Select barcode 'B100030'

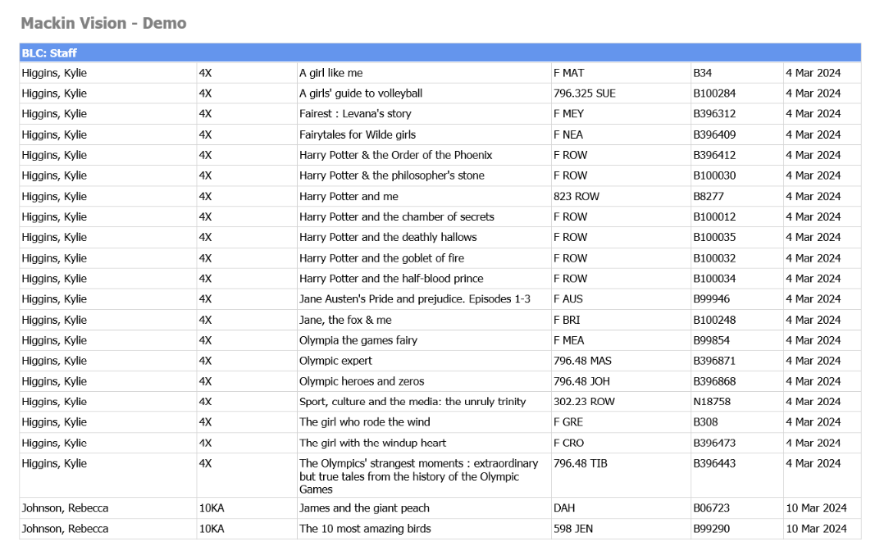(714, 175)
